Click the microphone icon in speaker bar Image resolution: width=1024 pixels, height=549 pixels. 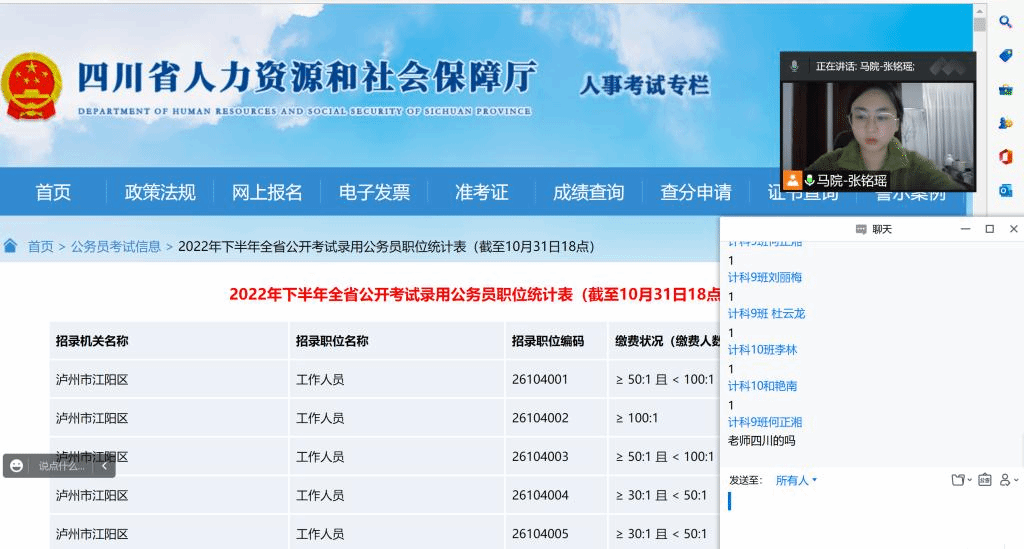pos(795,66)
